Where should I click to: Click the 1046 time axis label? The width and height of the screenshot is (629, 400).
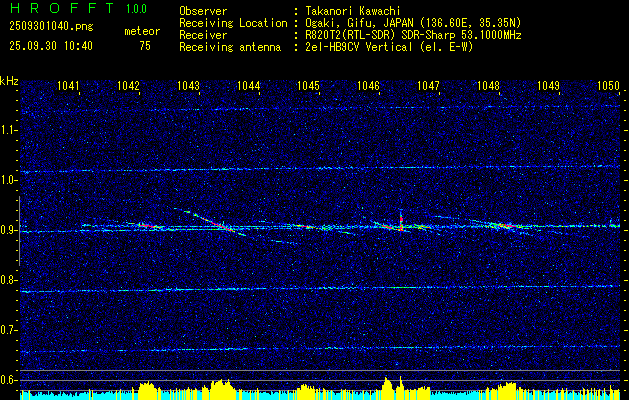(368, 85)
